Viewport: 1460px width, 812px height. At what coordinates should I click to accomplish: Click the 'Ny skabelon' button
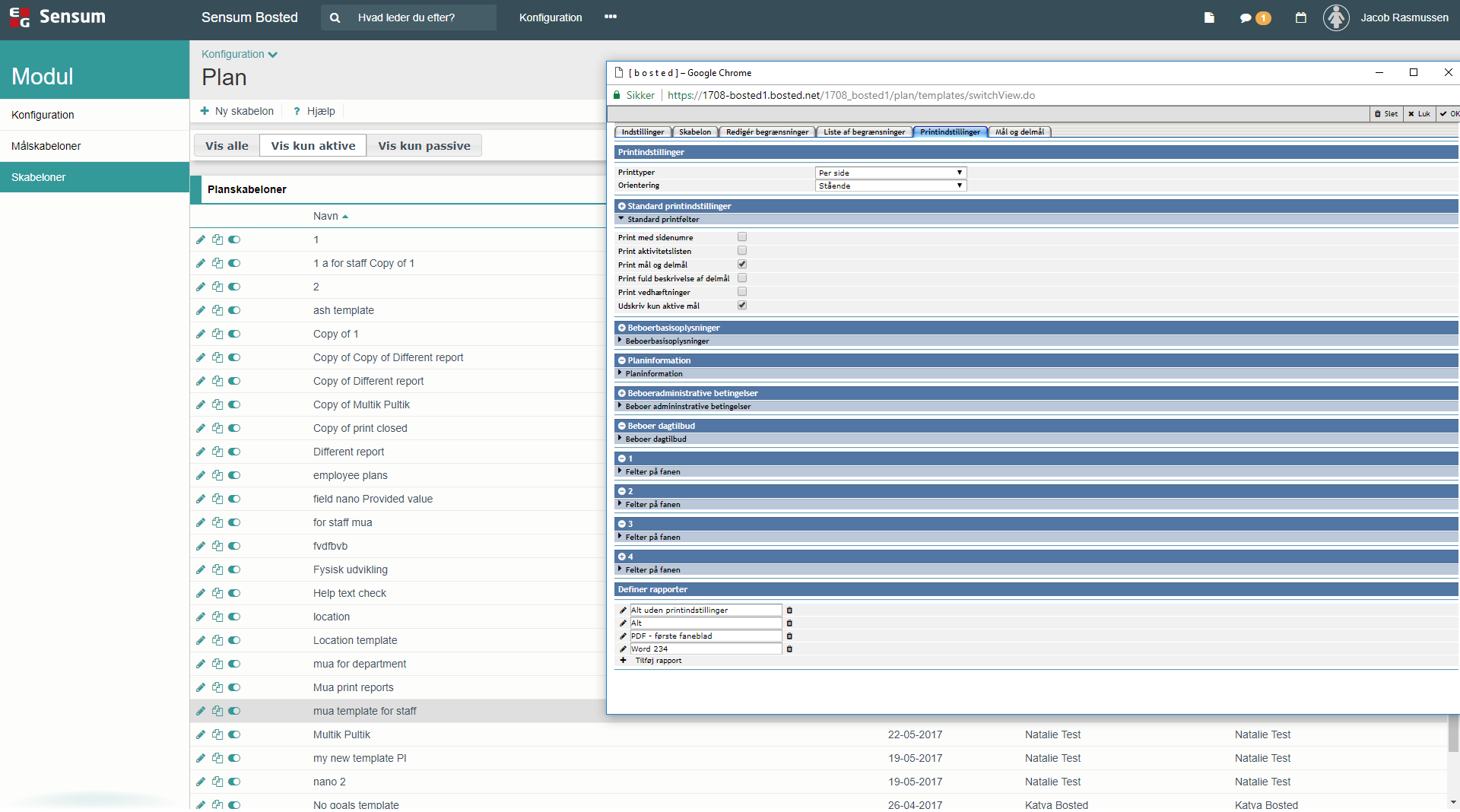[237, 111]
